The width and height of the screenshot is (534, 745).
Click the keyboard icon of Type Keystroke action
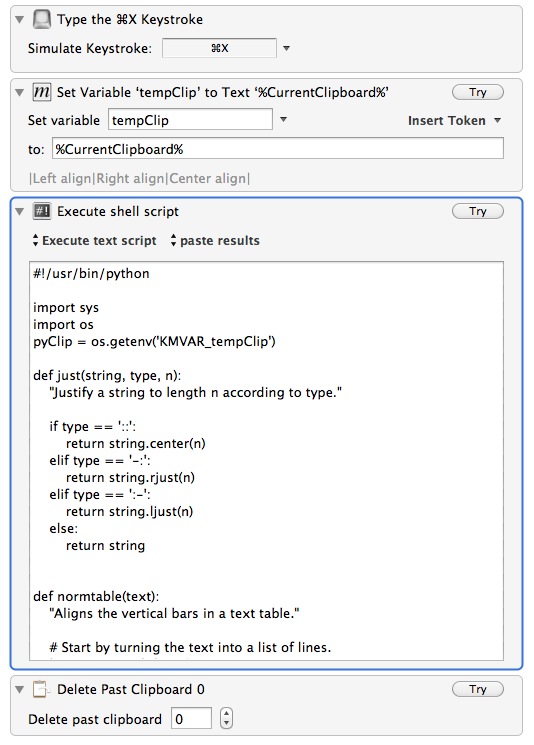click(x=42, y=19)
